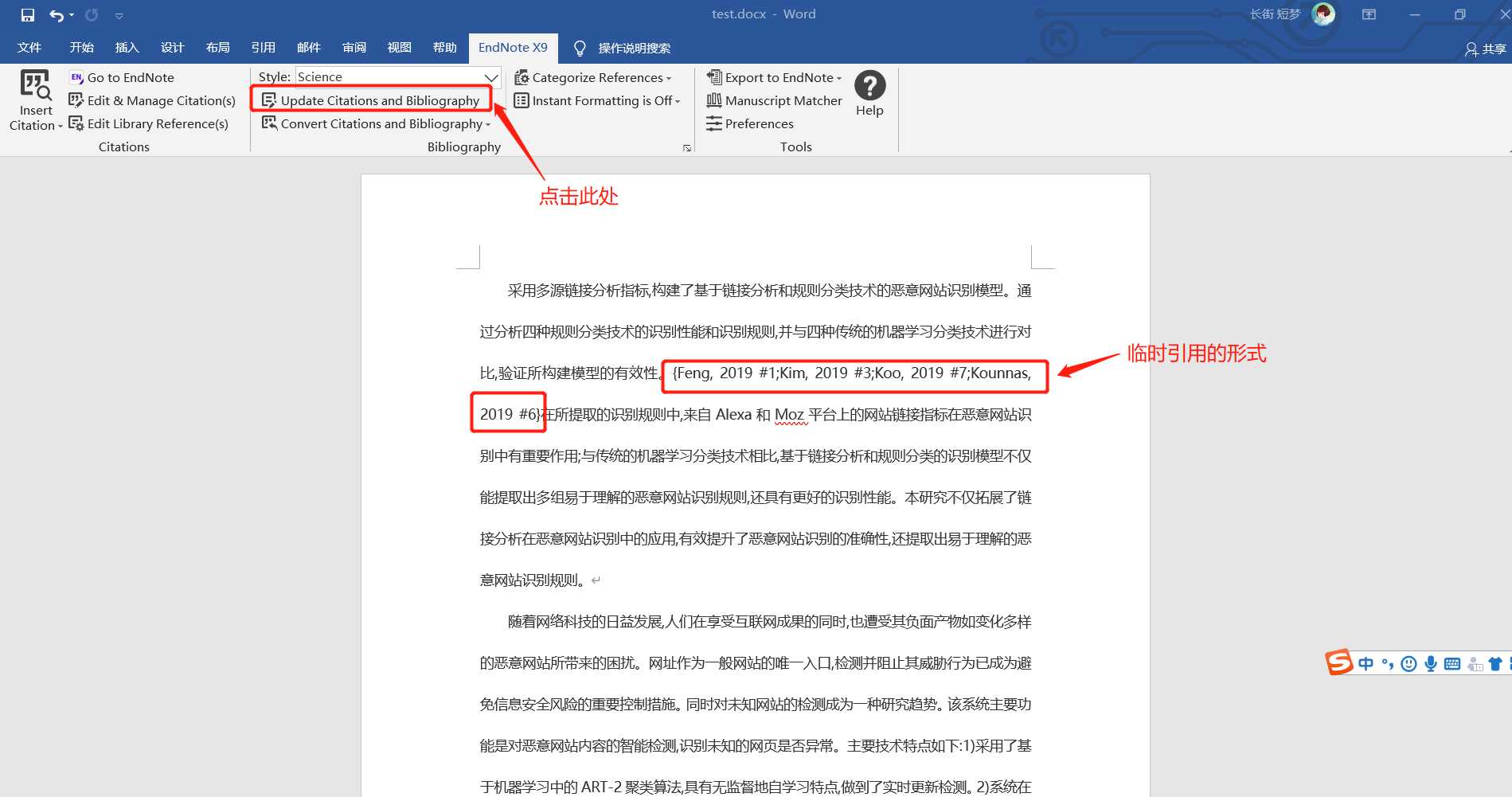Open Sogou emoji smiley icon
This screenshot has height=797, width=1512.
tap(1408, 664)
